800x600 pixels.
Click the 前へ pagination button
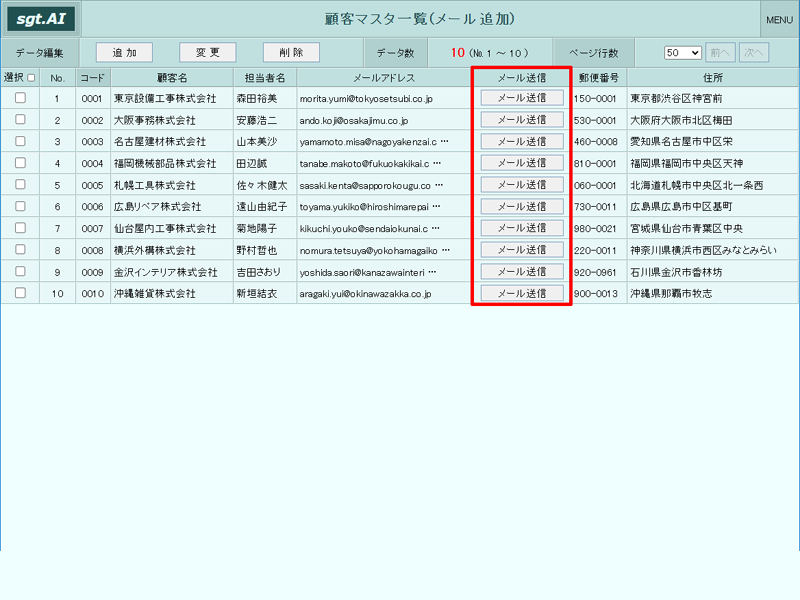[x=720, y=53]
